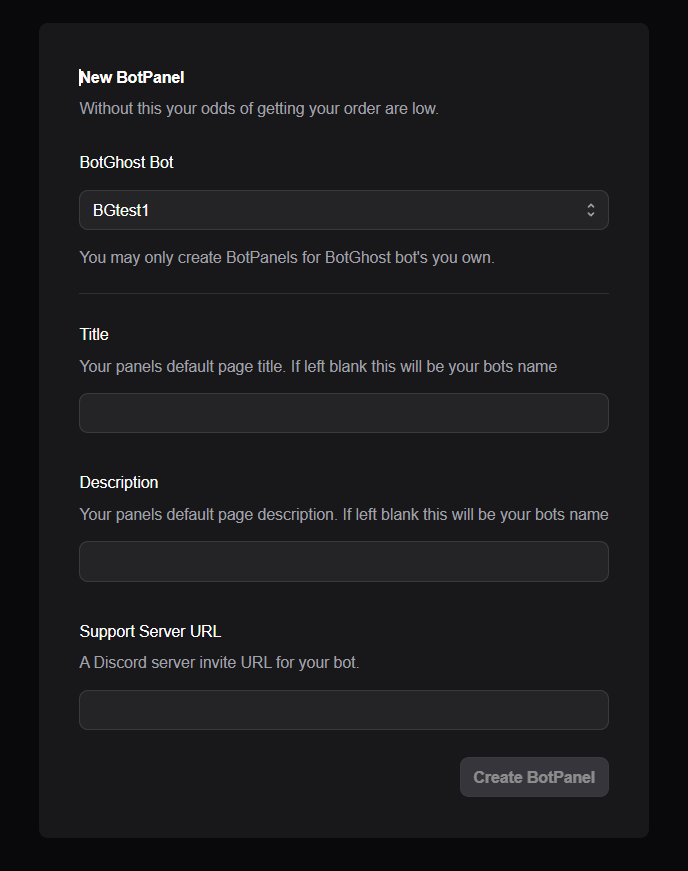Click the BotPanels ownership notice text
The width and height of the screenshot is (688, 871).
pyautogui.click(x=288, y=257)
